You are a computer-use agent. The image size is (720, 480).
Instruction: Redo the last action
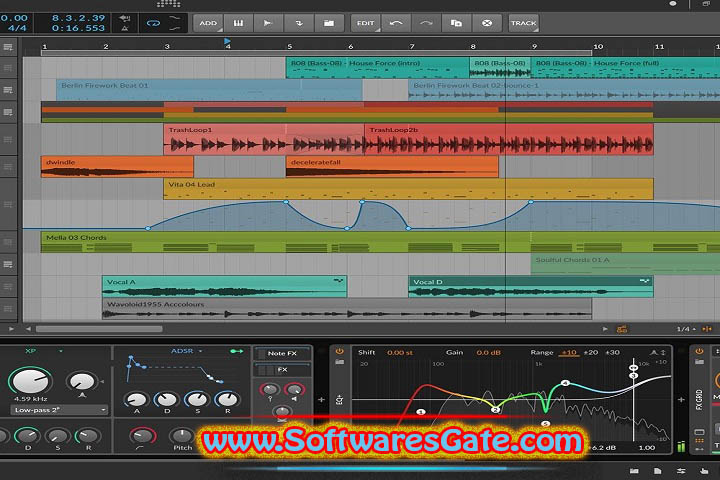pos(426,23)
